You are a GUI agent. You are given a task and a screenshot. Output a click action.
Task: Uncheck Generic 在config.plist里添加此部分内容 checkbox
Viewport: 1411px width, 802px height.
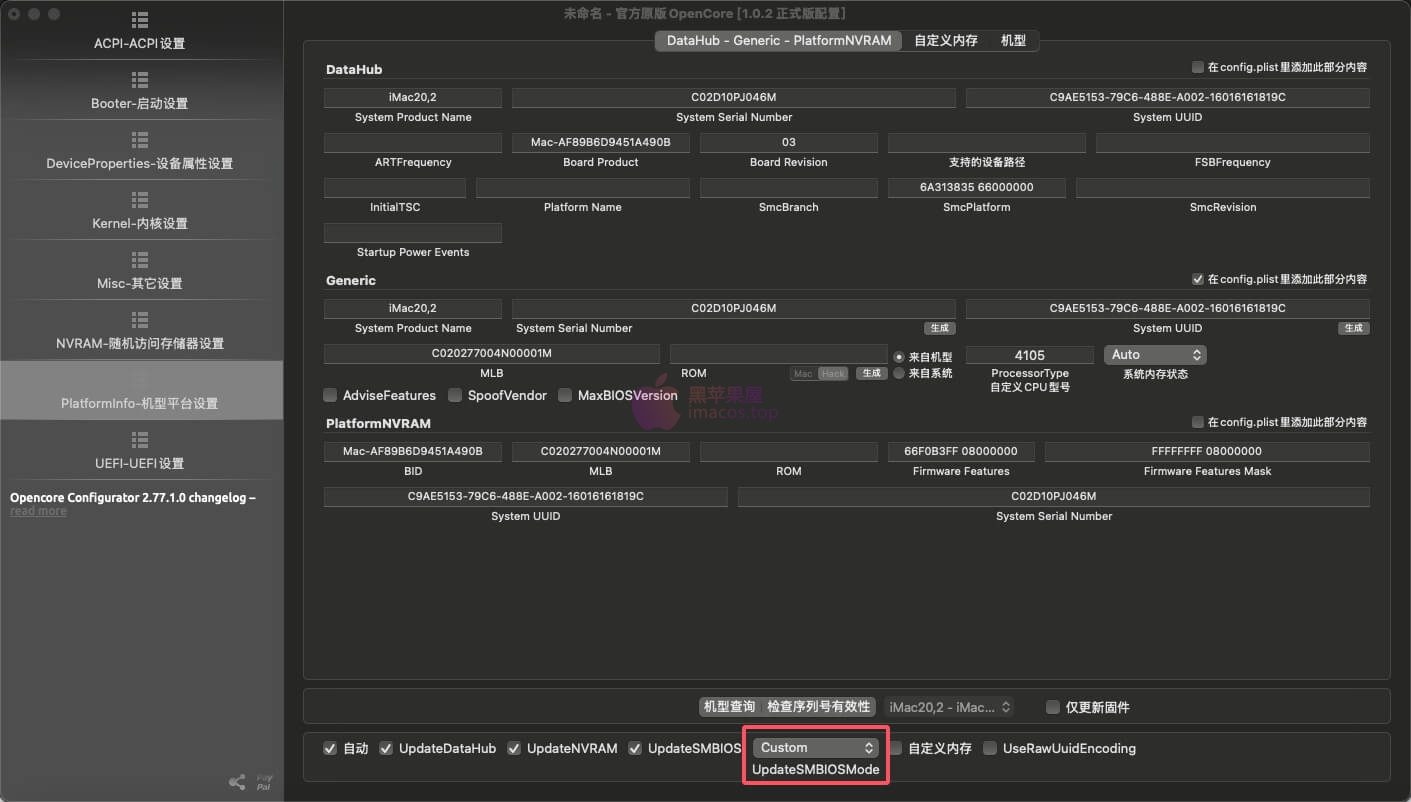[1198, 279]
